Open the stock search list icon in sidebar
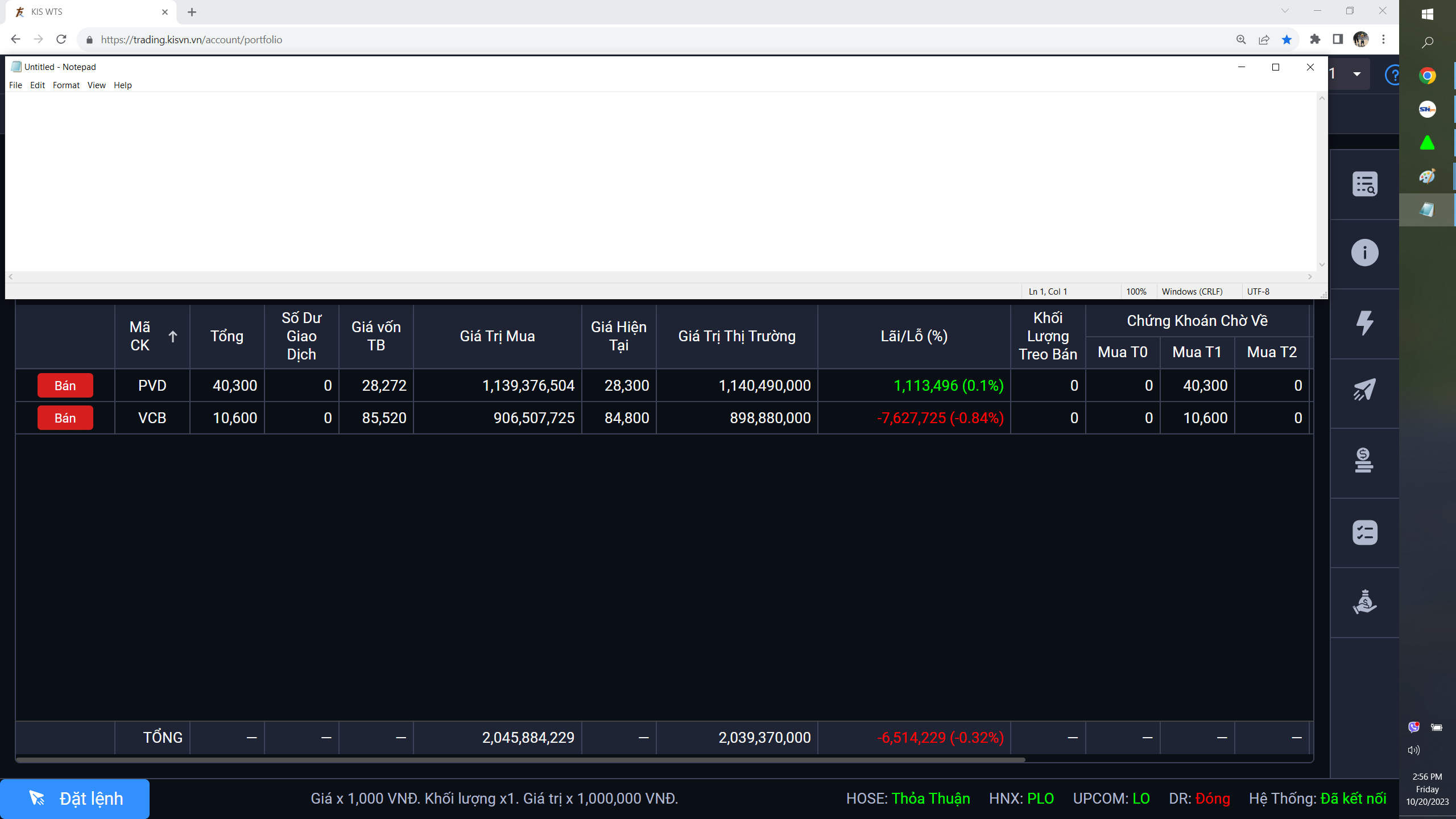Viewport: 1456px width, 819px height. click(x=1364, y=184)
